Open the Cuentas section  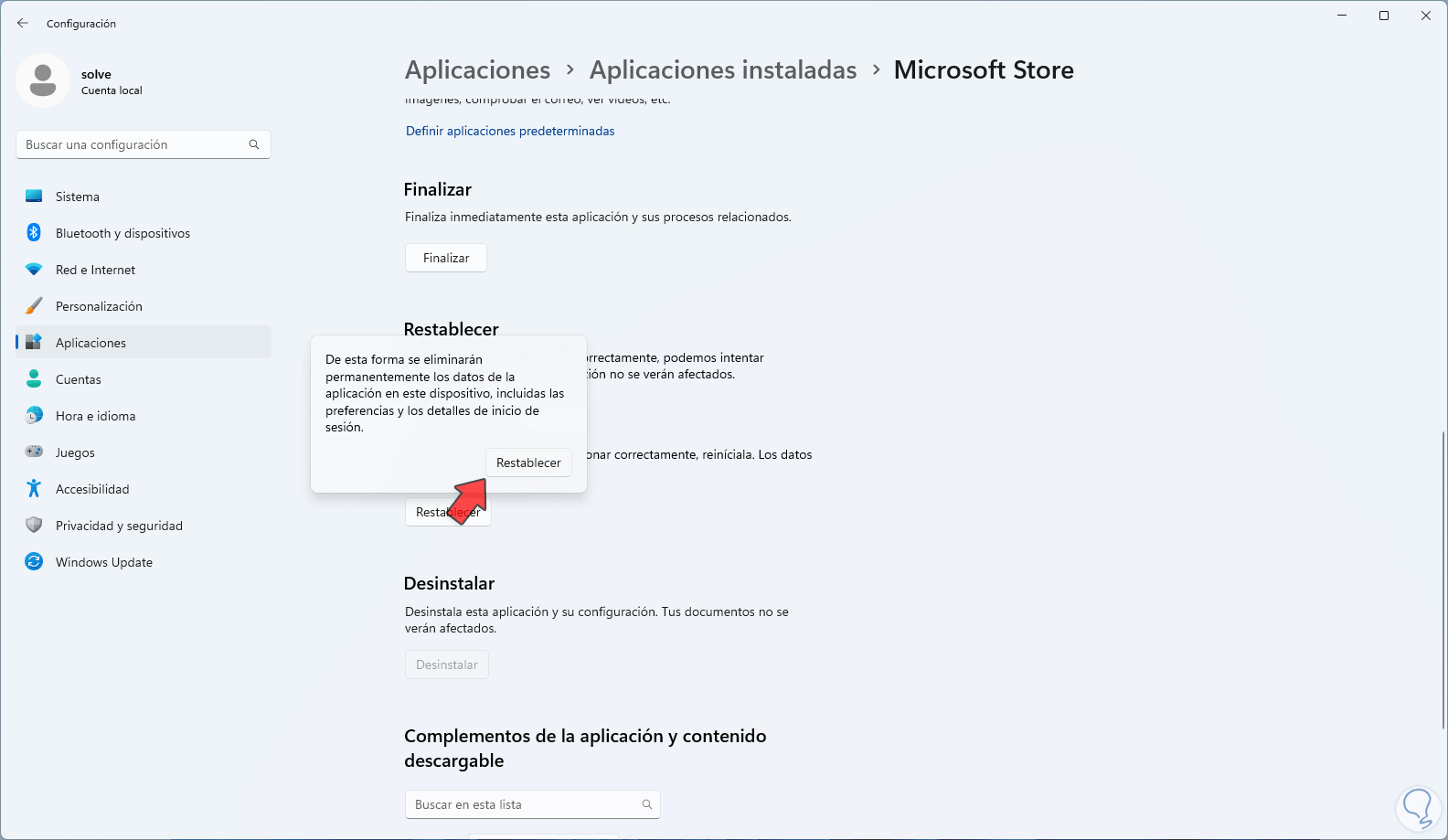click(144, 379)
